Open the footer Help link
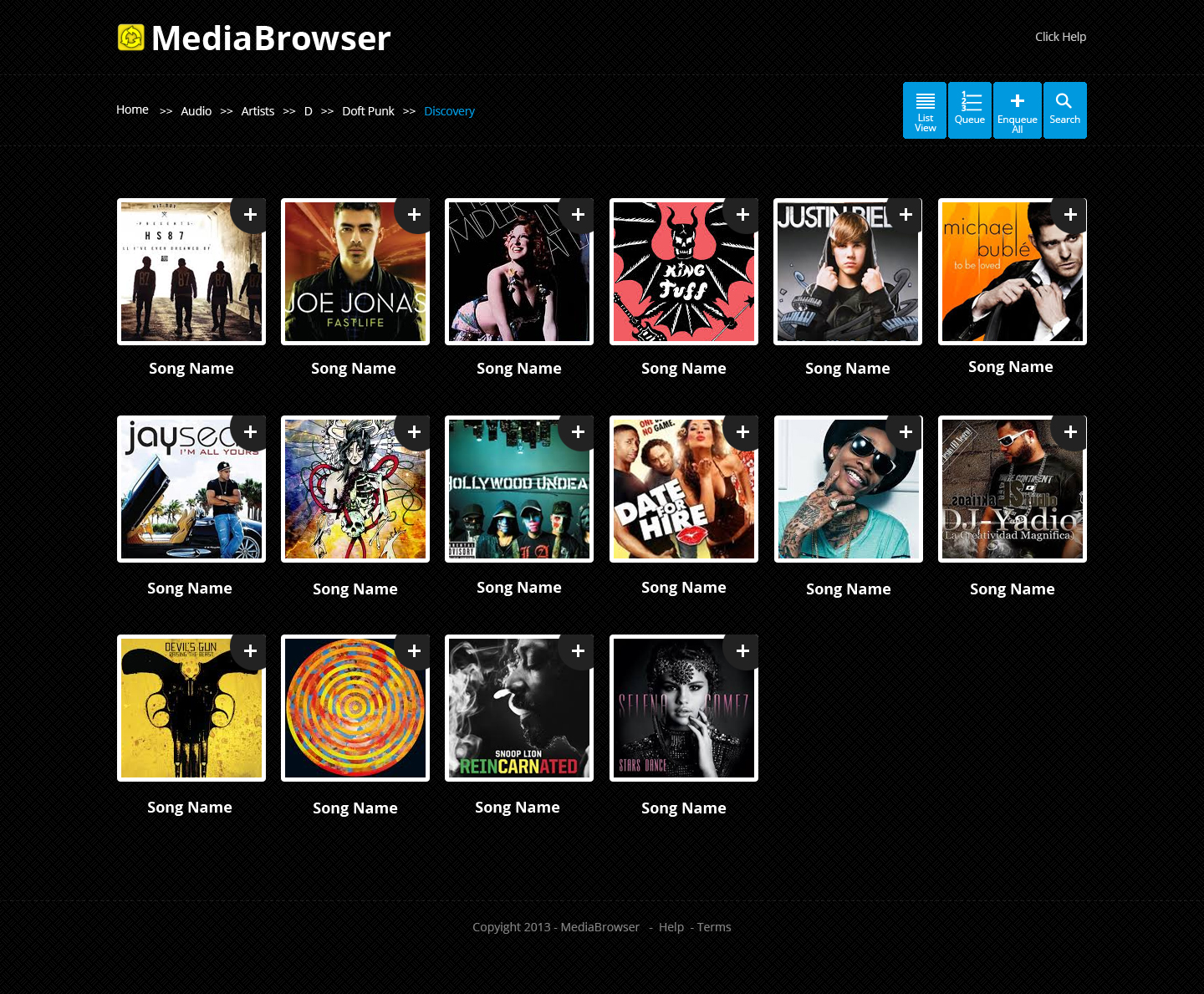 pos(671,927)
